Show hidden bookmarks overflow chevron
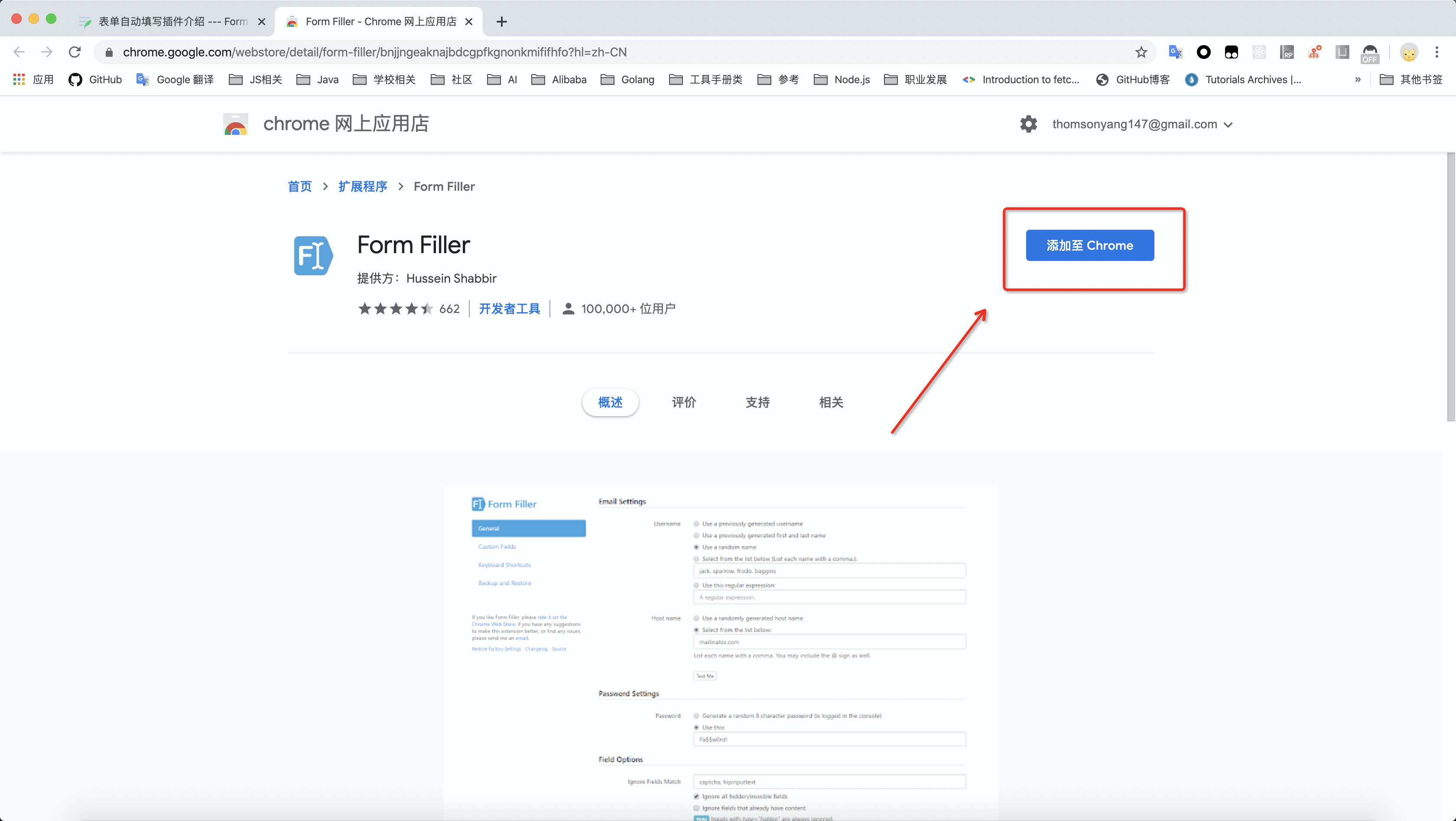The image size is (1456, 821). 1358,80
